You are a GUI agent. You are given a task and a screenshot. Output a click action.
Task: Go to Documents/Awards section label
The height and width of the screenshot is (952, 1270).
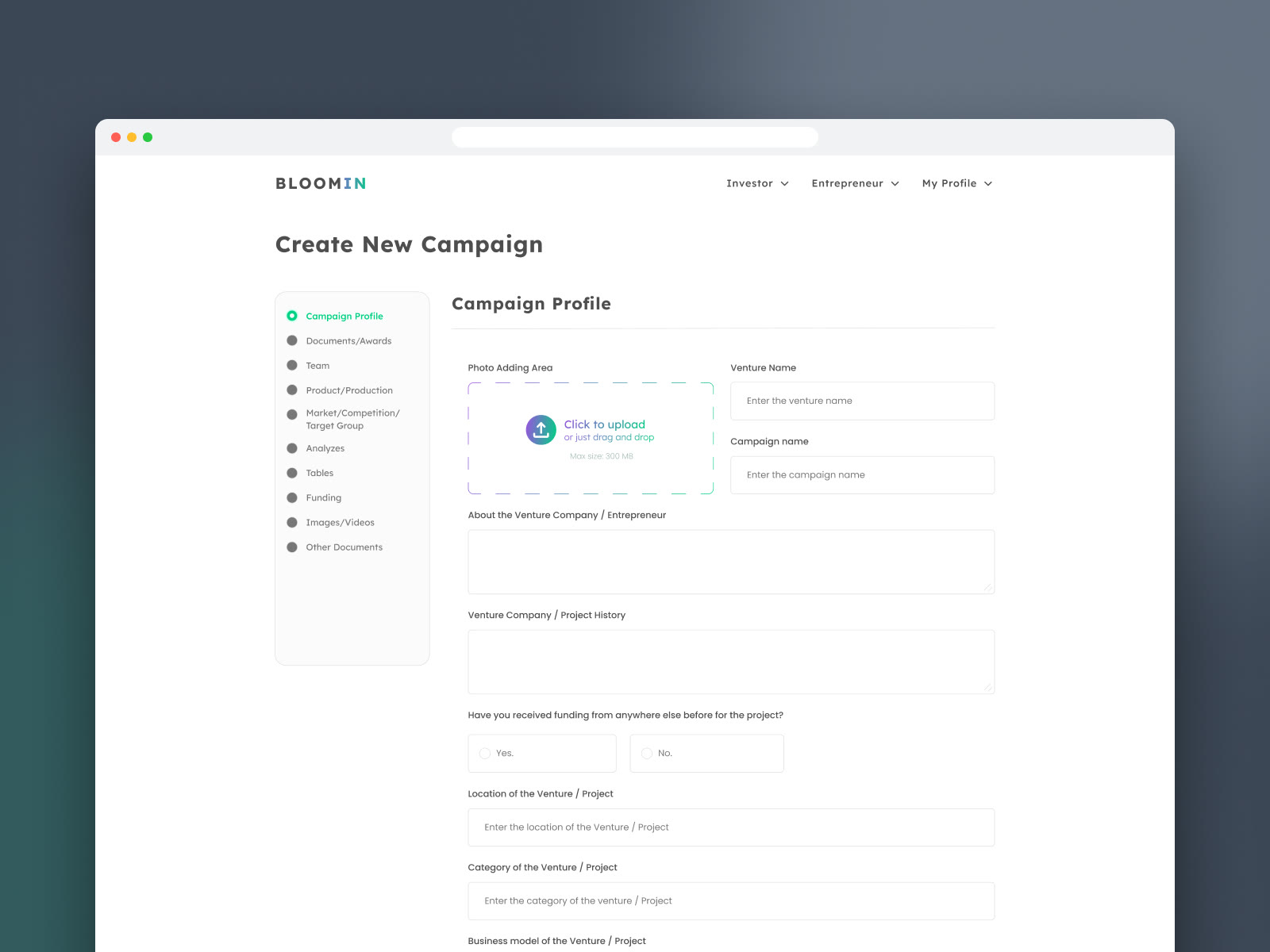[348, 341]
